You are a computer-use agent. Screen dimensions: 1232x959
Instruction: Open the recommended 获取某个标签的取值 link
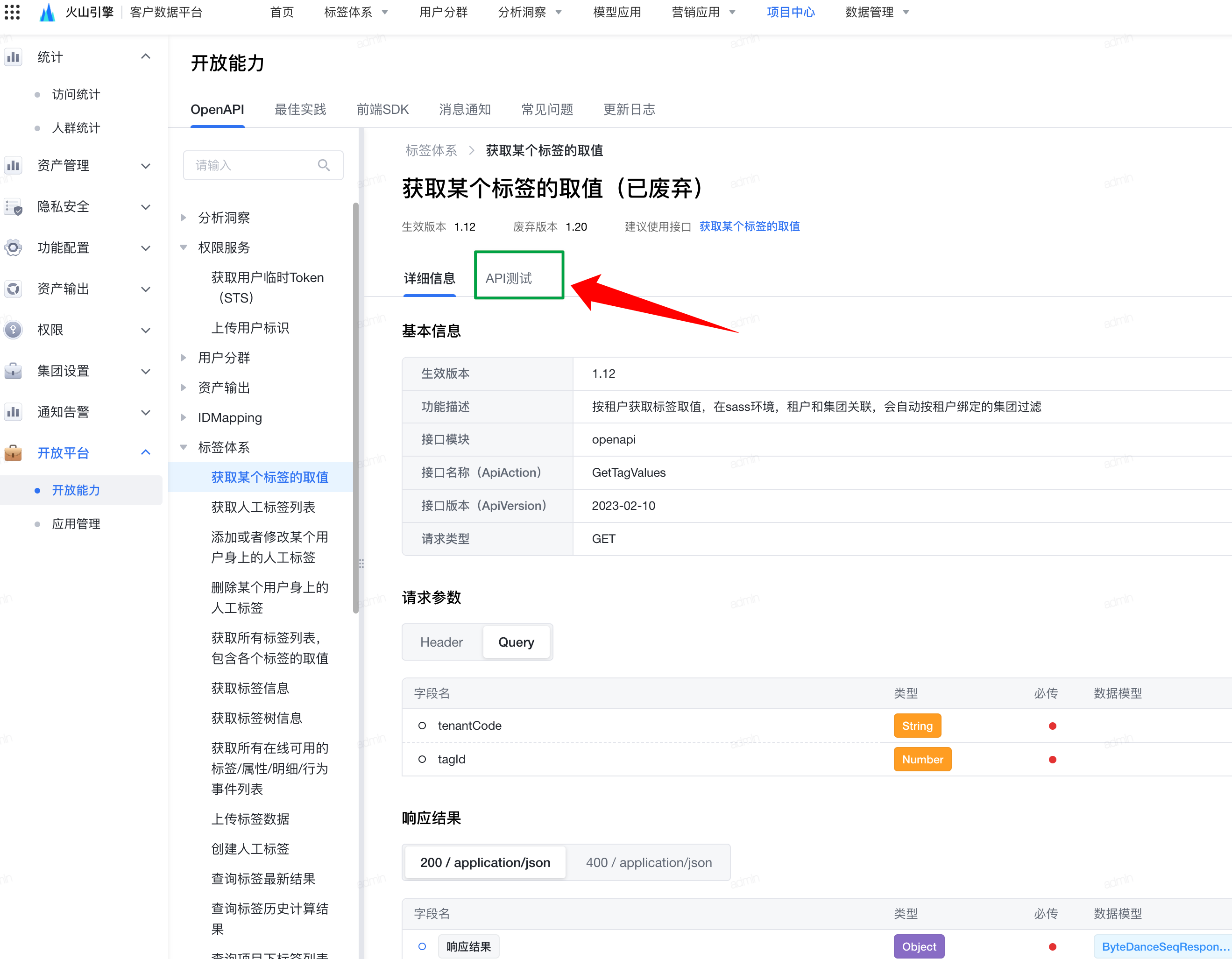point(750,226)
